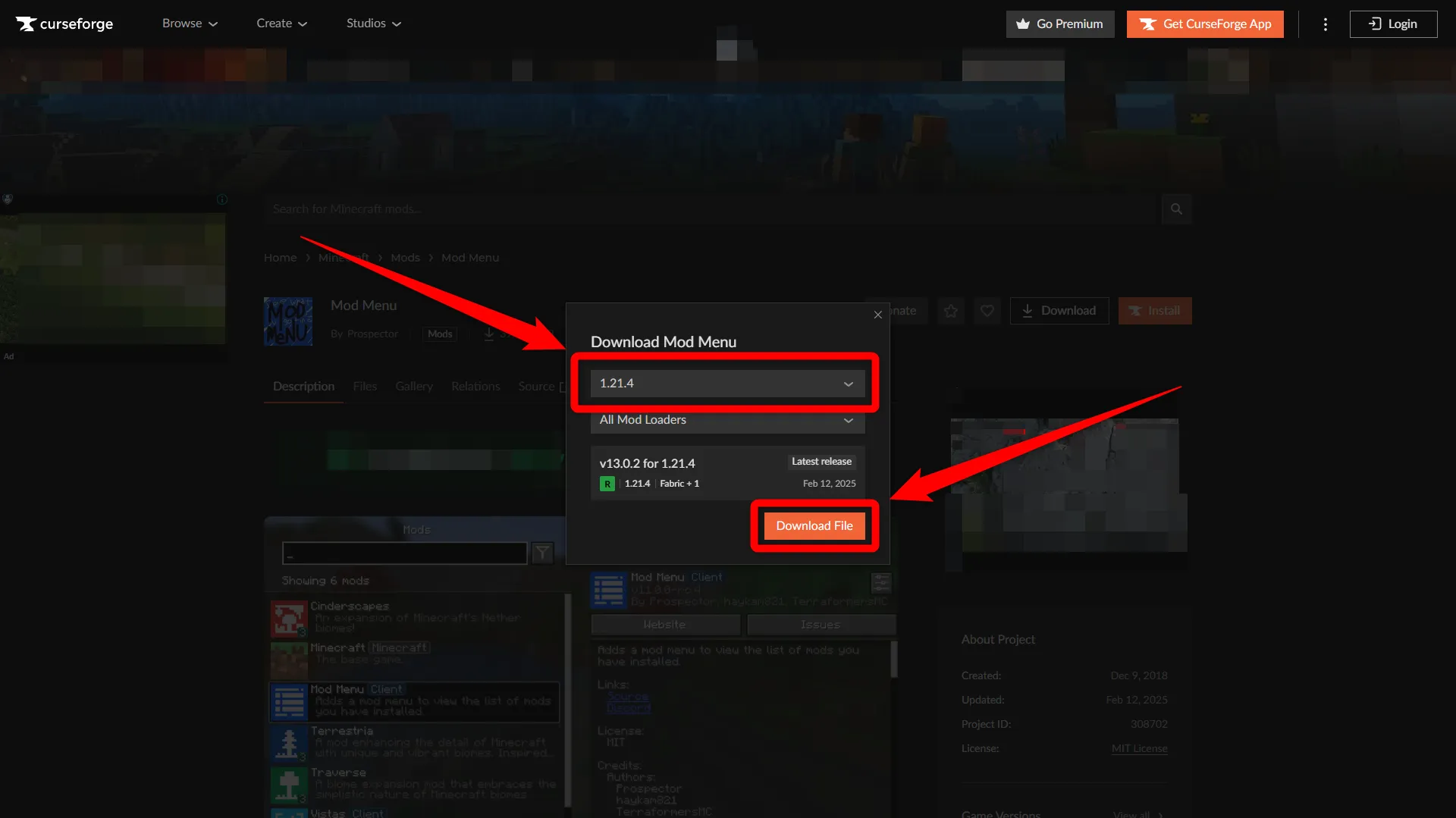
Task: Switch to the Gallery tab
Action: click(x=414, y=387)
